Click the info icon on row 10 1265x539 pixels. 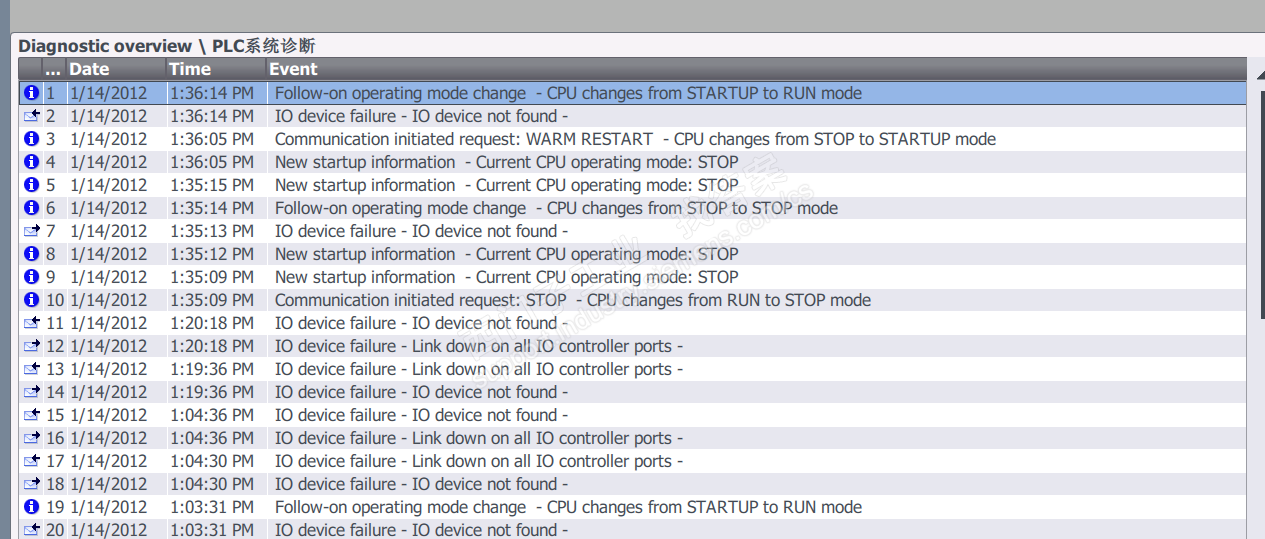pos(31,300)
